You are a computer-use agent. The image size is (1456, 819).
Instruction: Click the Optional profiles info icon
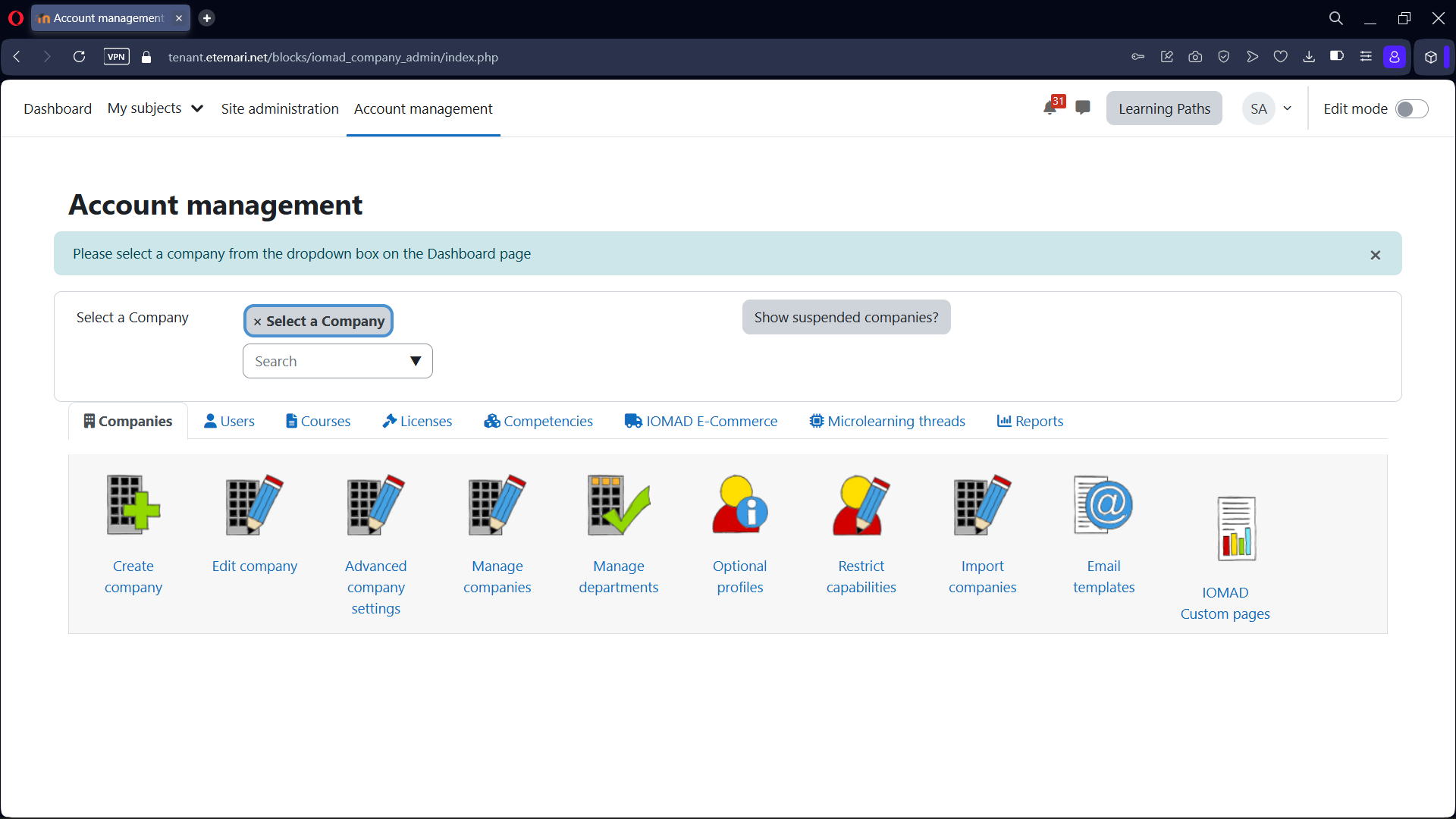pos(740,505)
